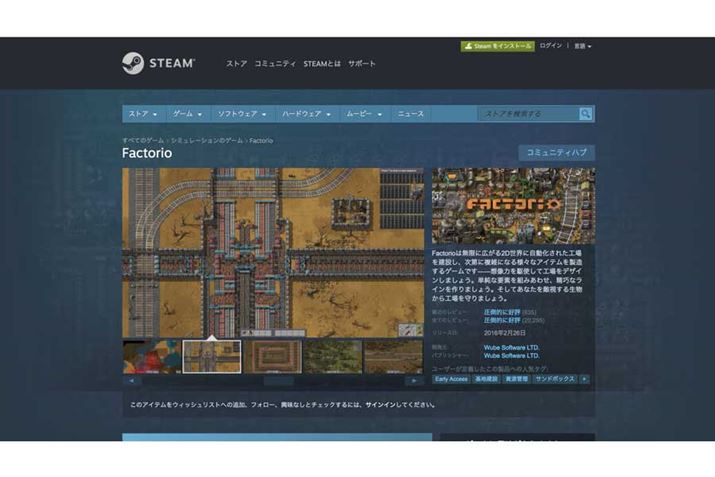Viewport: 715px width, 477px height.
Task: Click the Factorio breadcrumb link
Action: [x=261, y=140]
